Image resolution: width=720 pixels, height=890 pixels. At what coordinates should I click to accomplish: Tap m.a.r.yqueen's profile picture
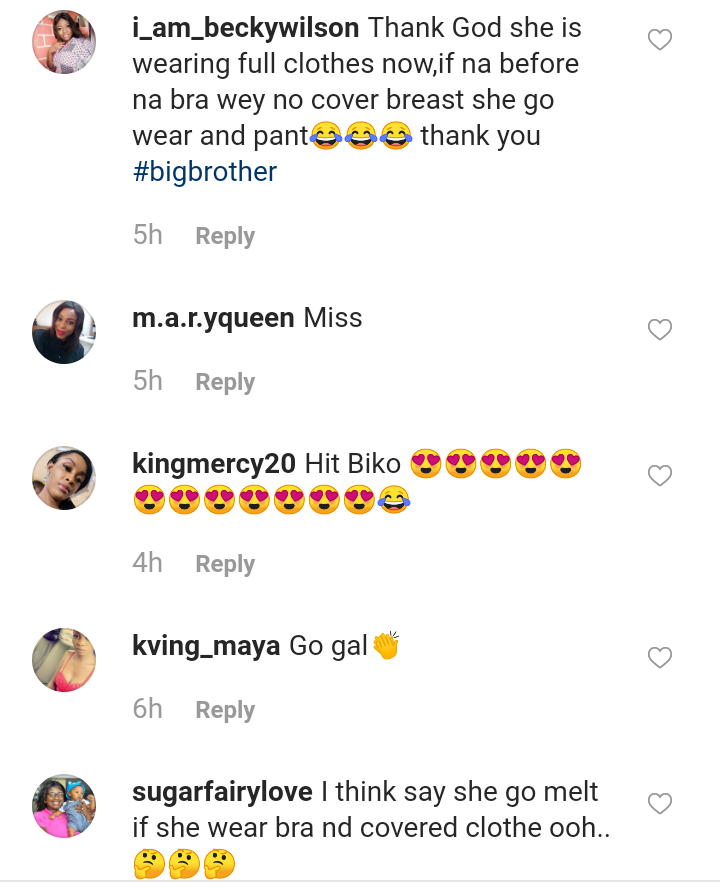click(64, 331)
